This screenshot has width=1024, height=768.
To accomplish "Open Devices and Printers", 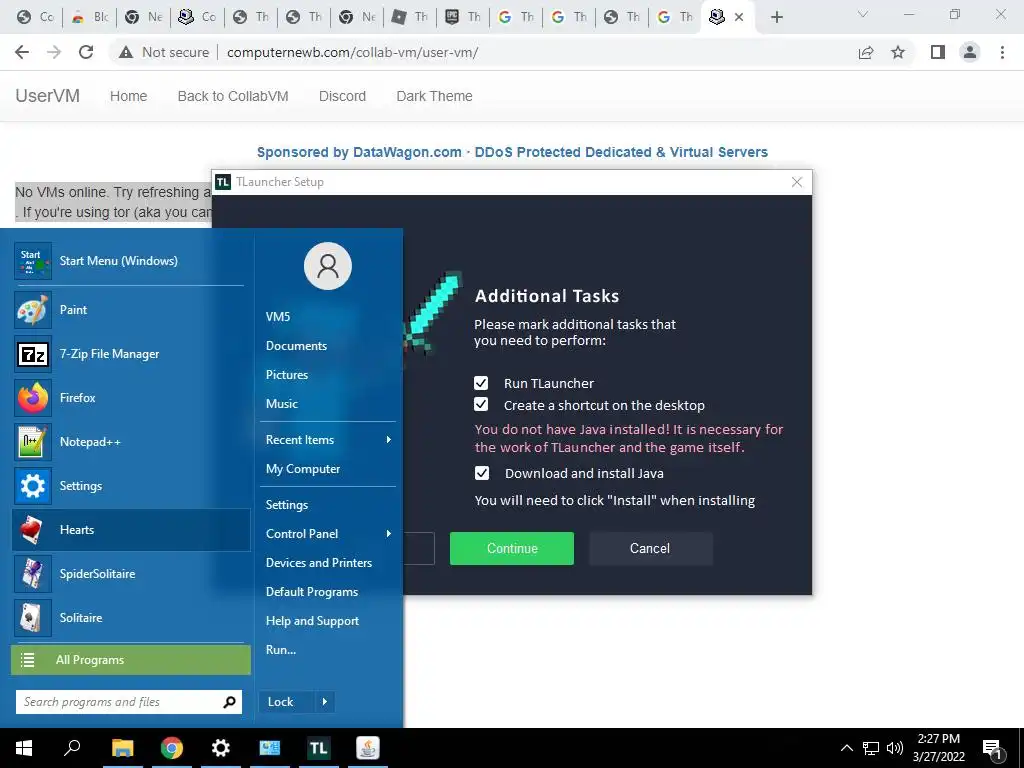I will tap(319, 562).
